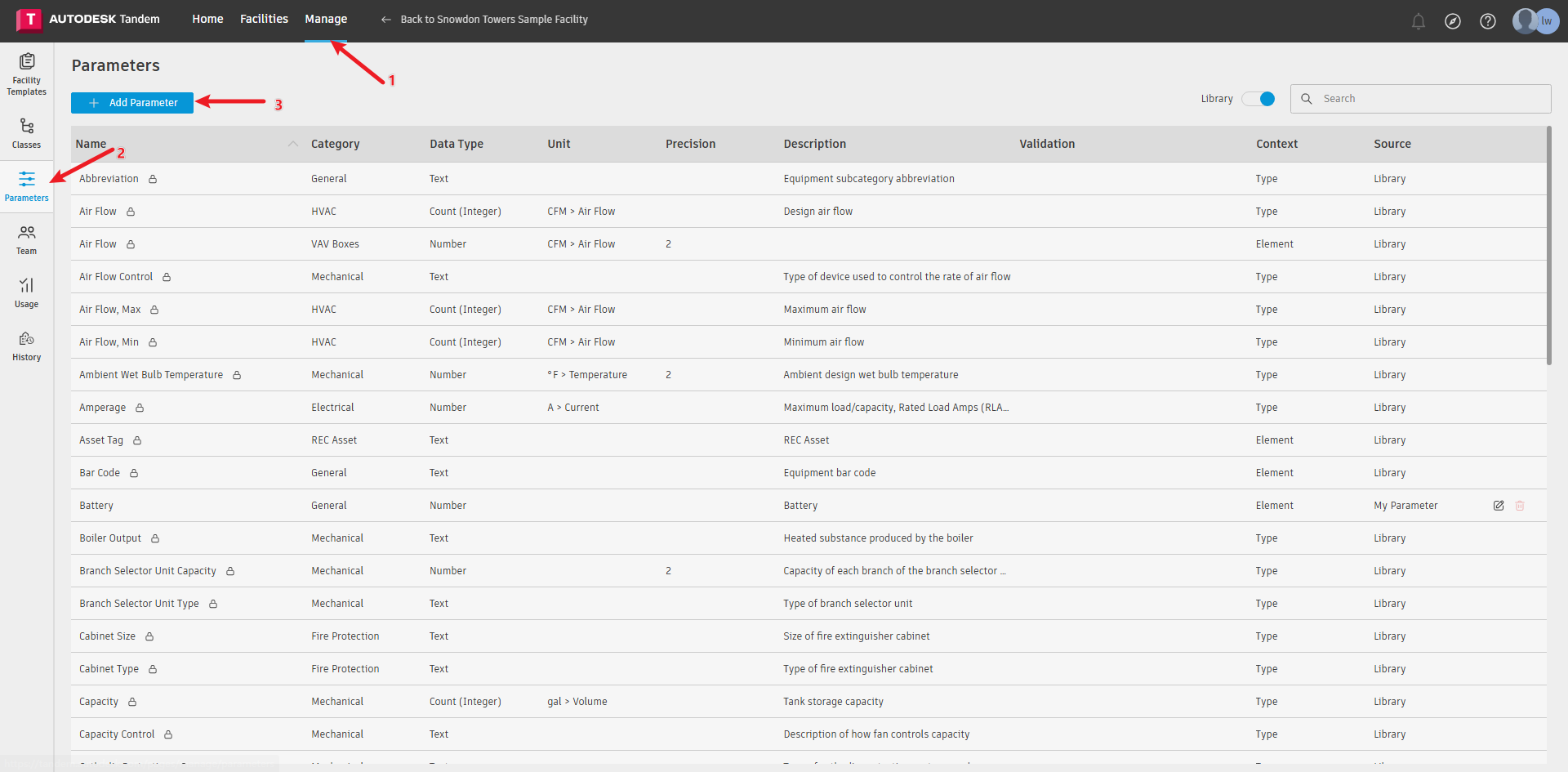The height and width of the screenshot is (772, 1568).
Task: Open the Classes sidebar section
Action: coord(27,132)
